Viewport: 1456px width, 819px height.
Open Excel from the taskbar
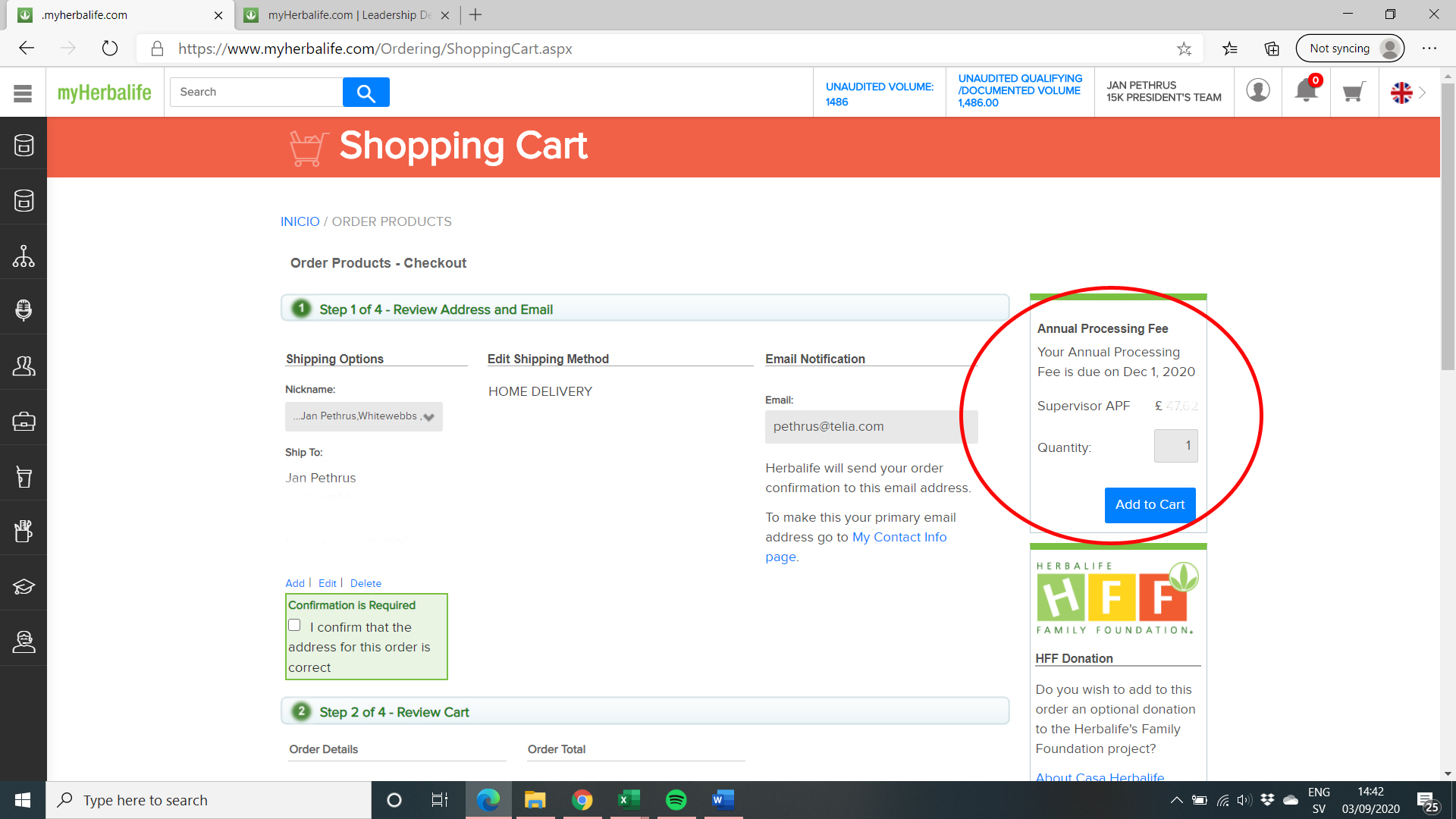629,800
